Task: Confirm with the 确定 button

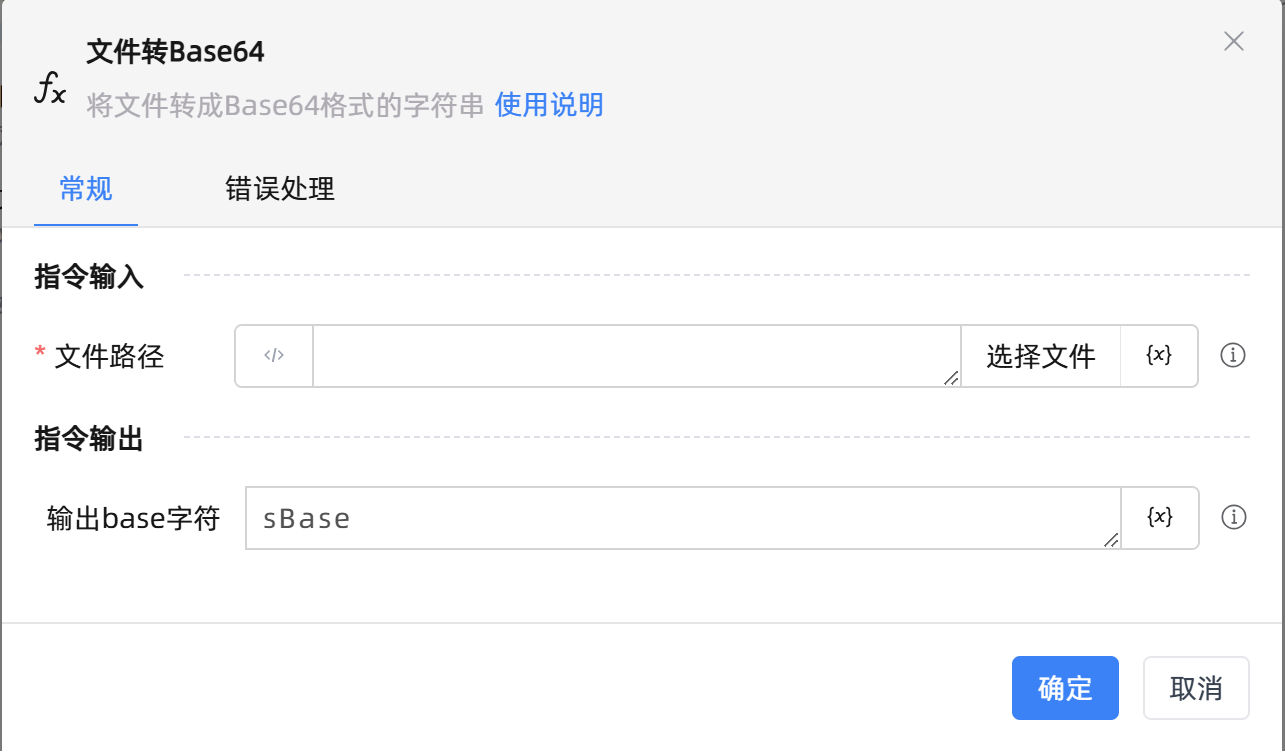Action: pos(1065,688)
